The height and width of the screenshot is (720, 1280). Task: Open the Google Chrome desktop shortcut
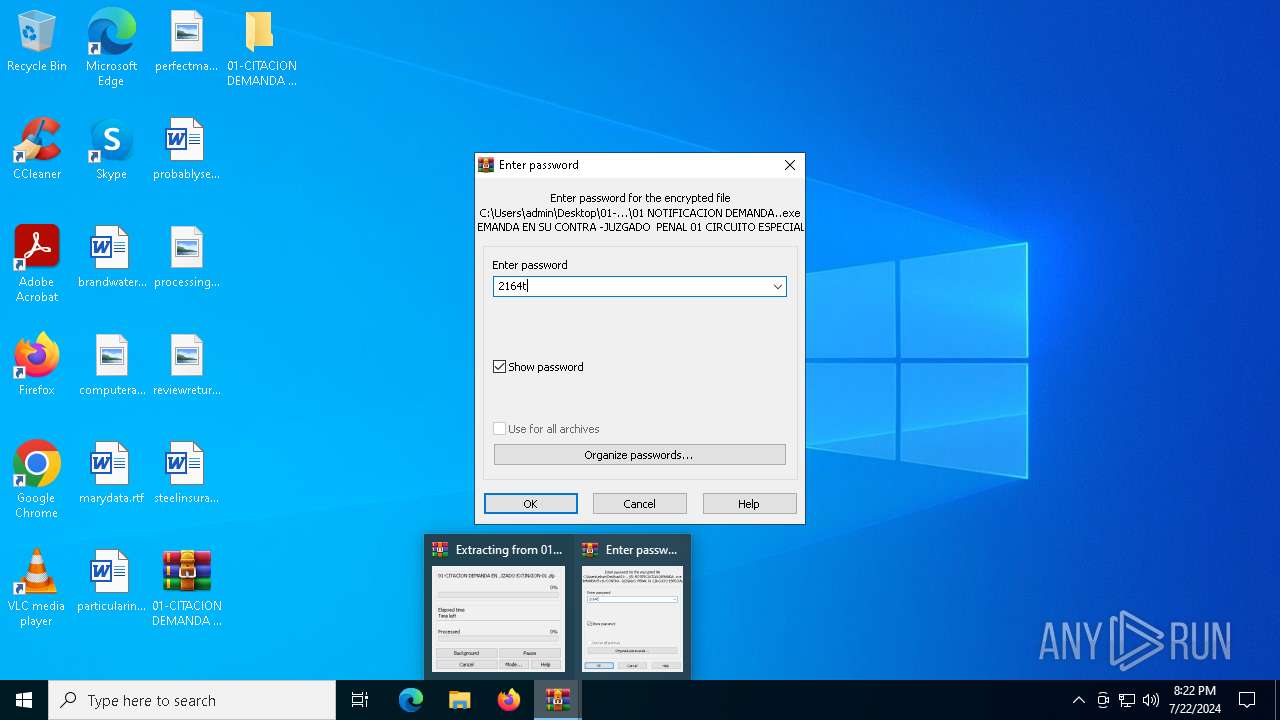(37, 479)
